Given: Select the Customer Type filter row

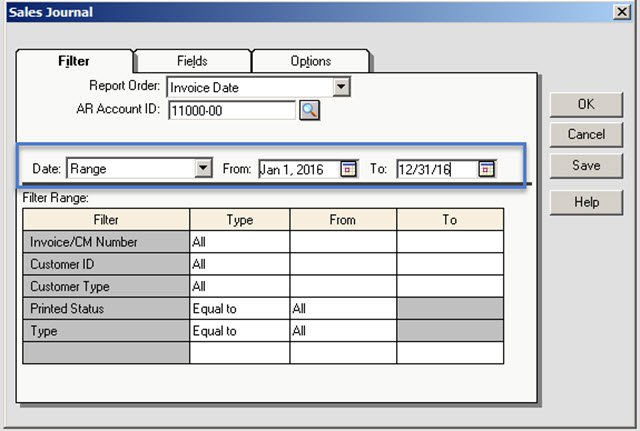Looking at the screenshot, I should [x=105, y=286].
